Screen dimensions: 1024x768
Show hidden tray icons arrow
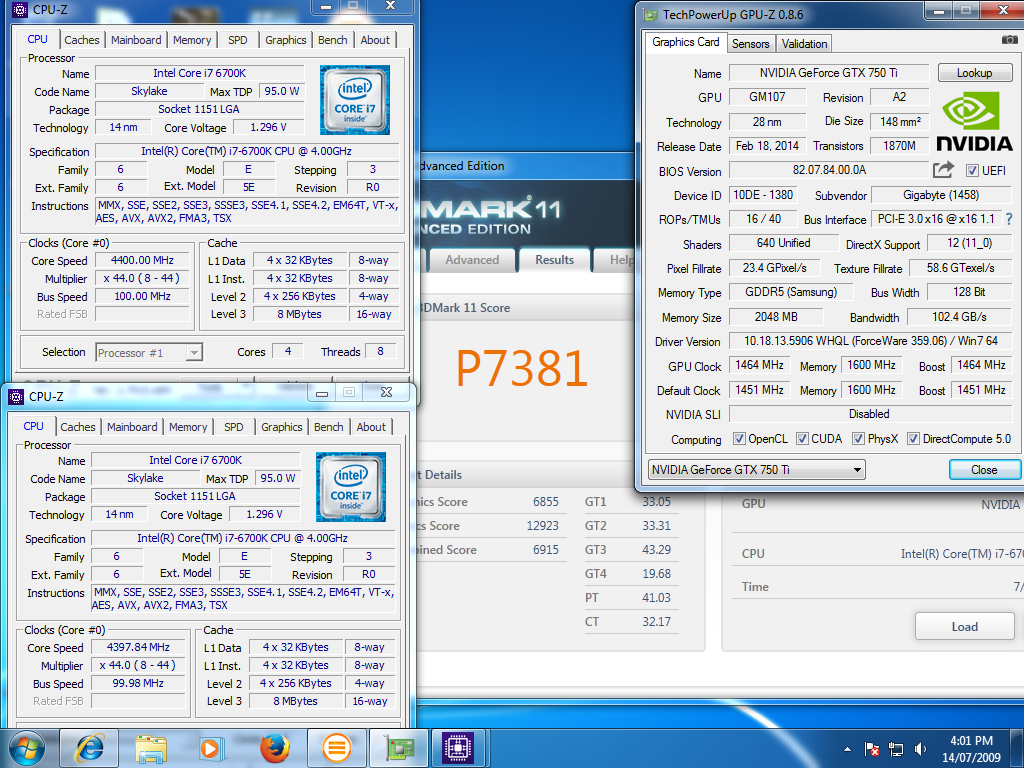(x=847, y=749)
